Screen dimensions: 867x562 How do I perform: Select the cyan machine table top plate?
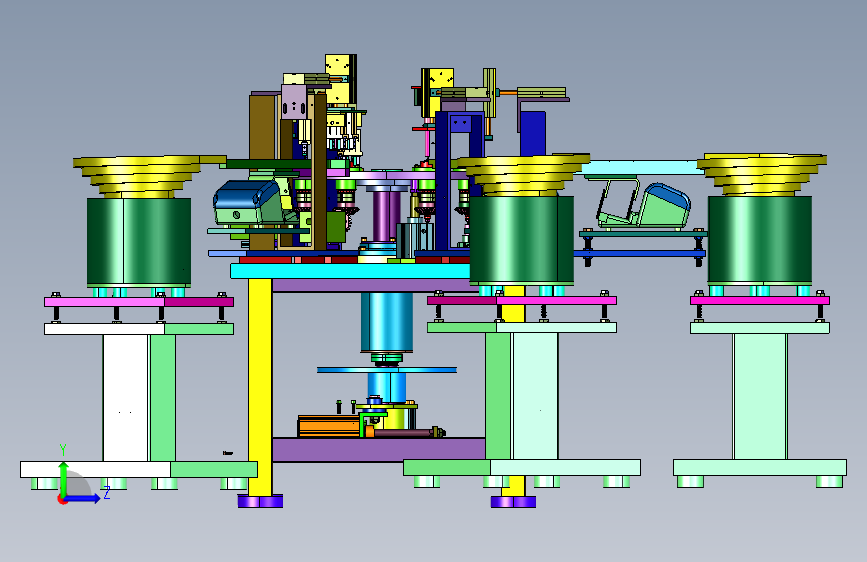click(350, 271)
